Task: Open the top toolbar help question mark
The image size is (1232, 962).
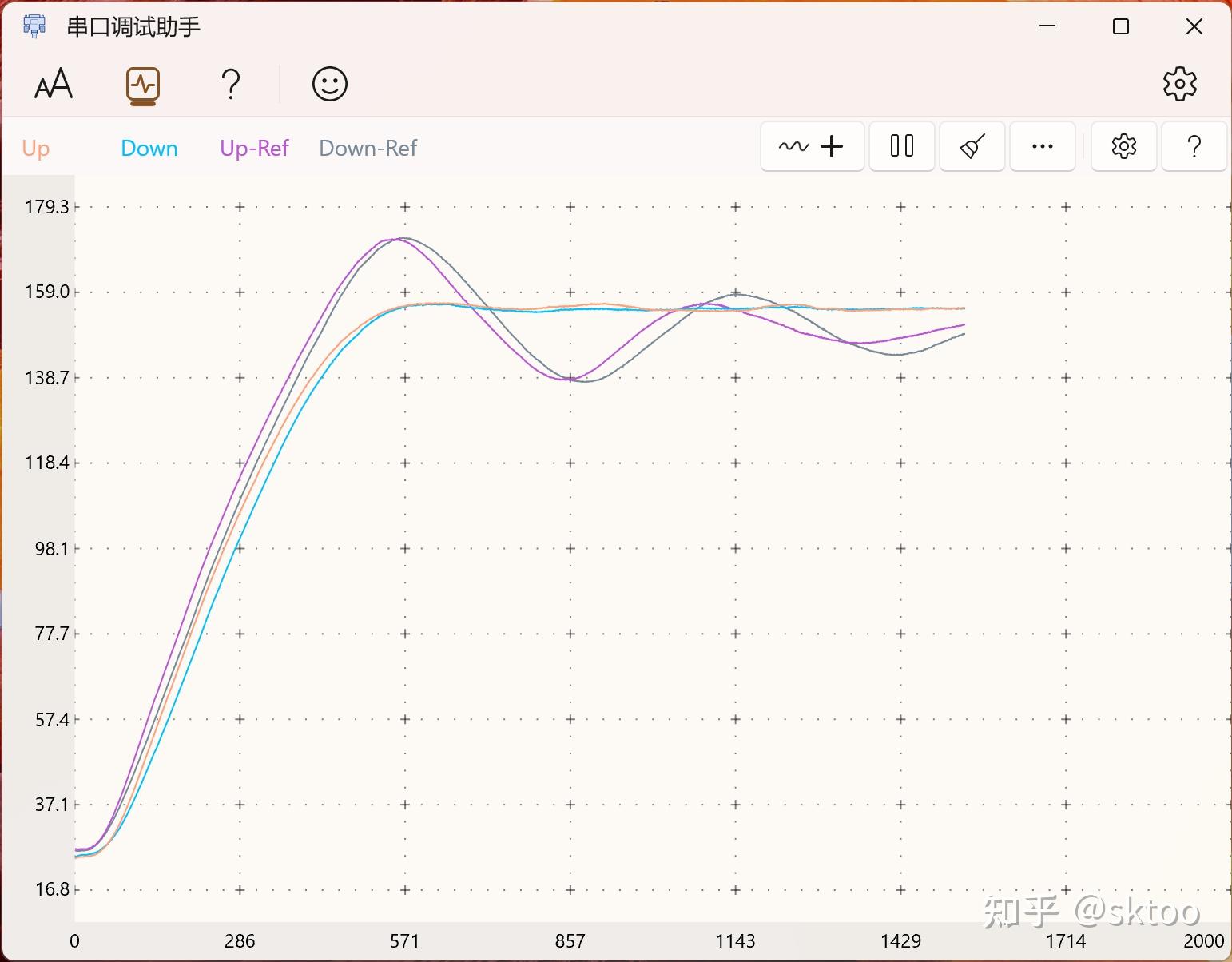Action: (x=231, y=84)
